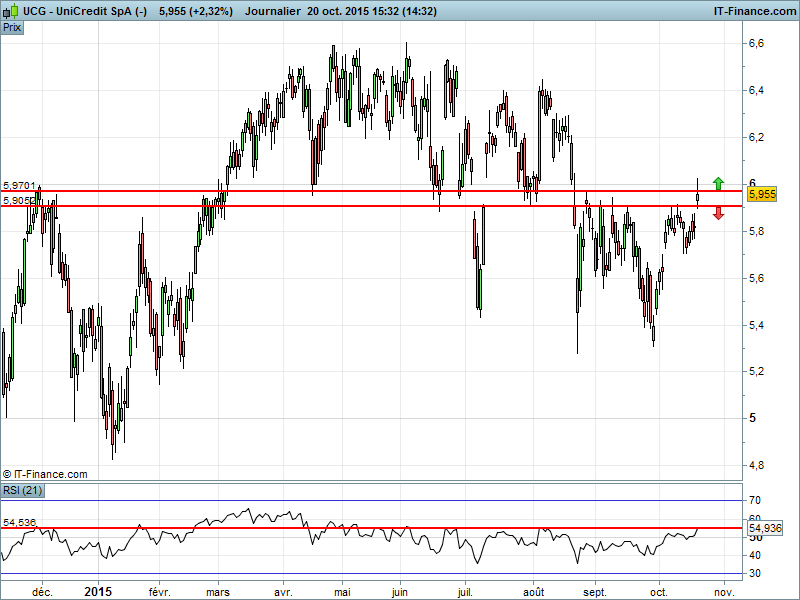Click the févr. month label
Viewport: 800px width, 600px height.
coord(159,592)
